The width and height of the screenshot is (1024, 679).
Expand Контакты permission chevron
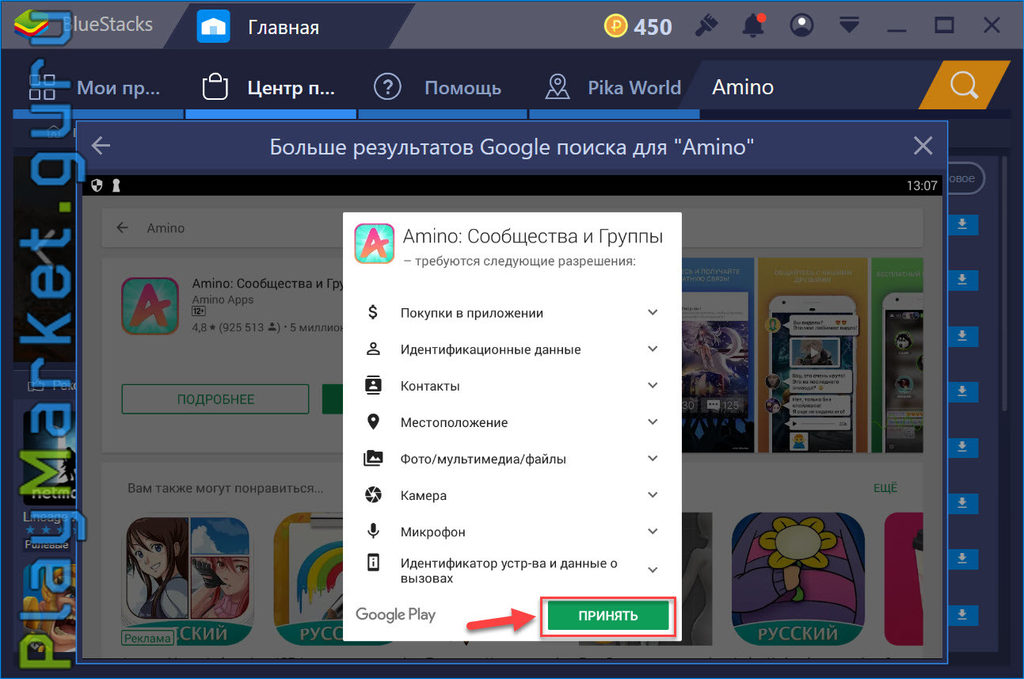pos(652,385)
